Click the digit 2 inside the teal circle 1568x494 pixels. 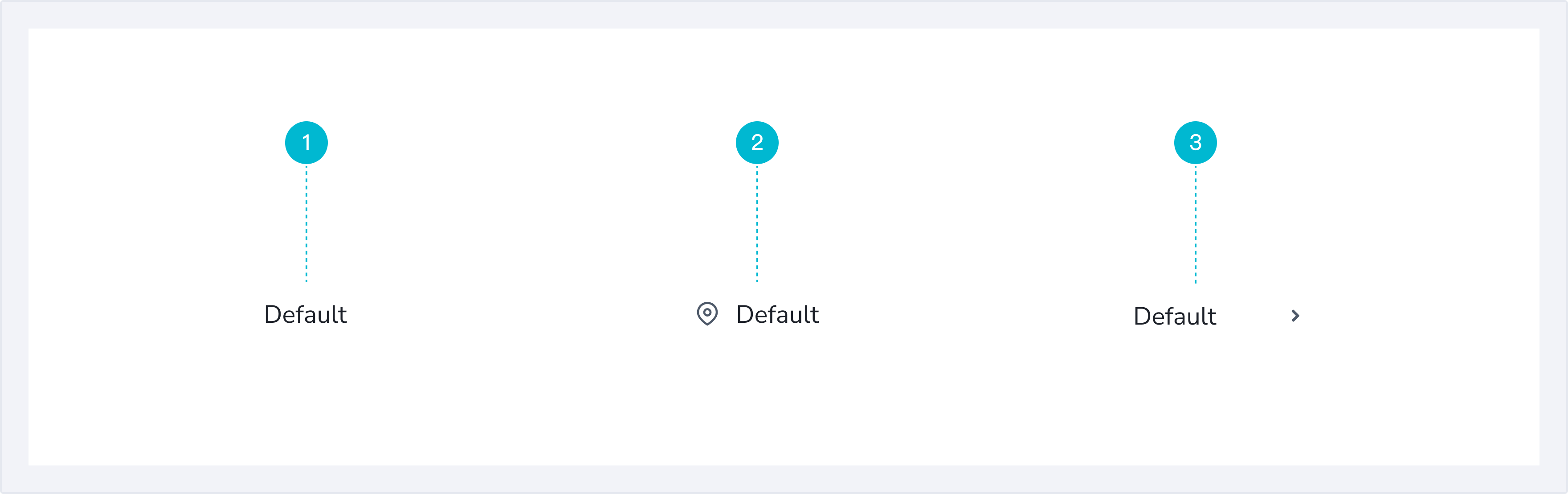[x=757, y=143]
